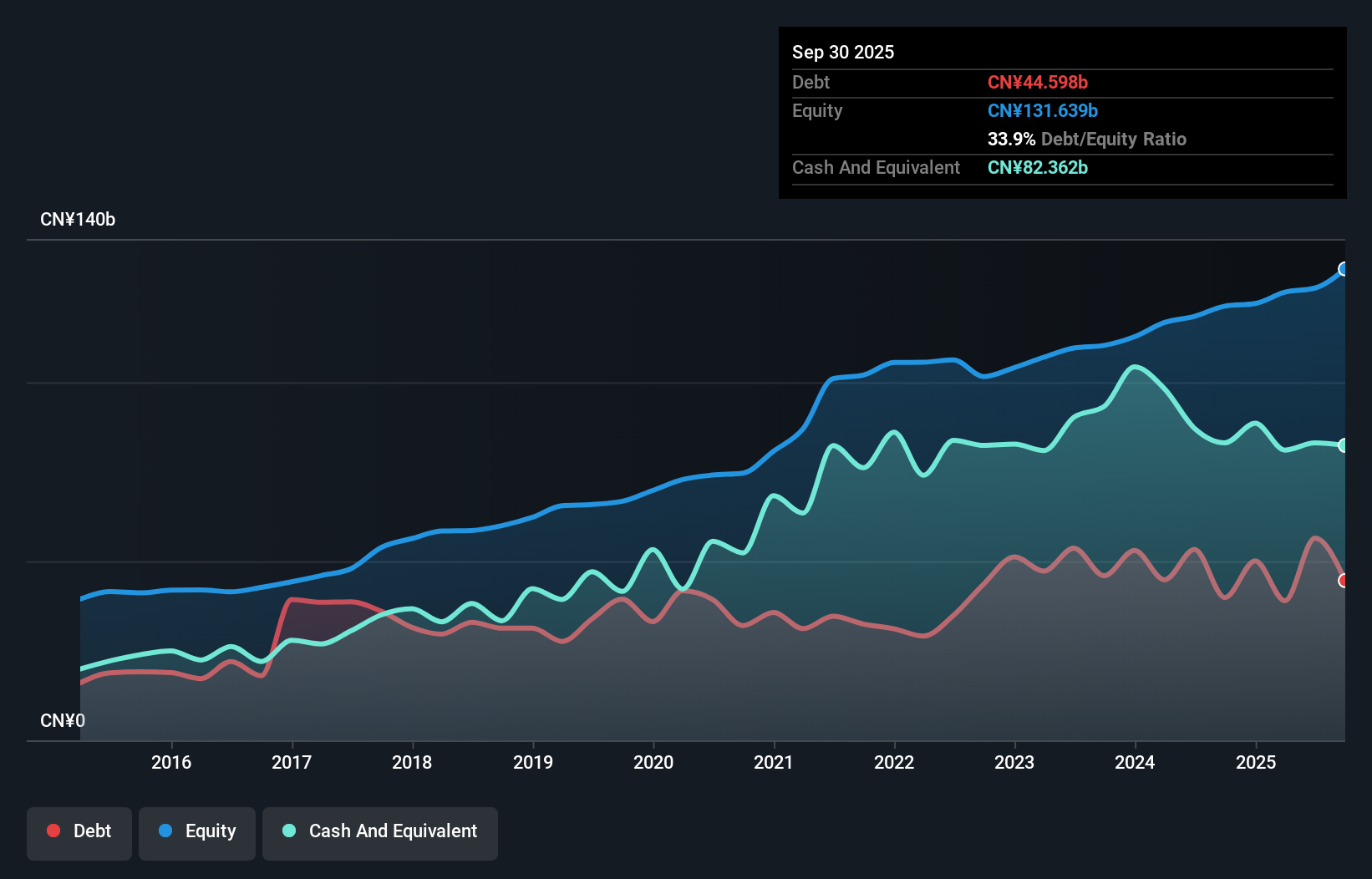Screen dimensions: 1372x879
Task: Click the CN¥140b y-axis label
Action: coord(78,219)
